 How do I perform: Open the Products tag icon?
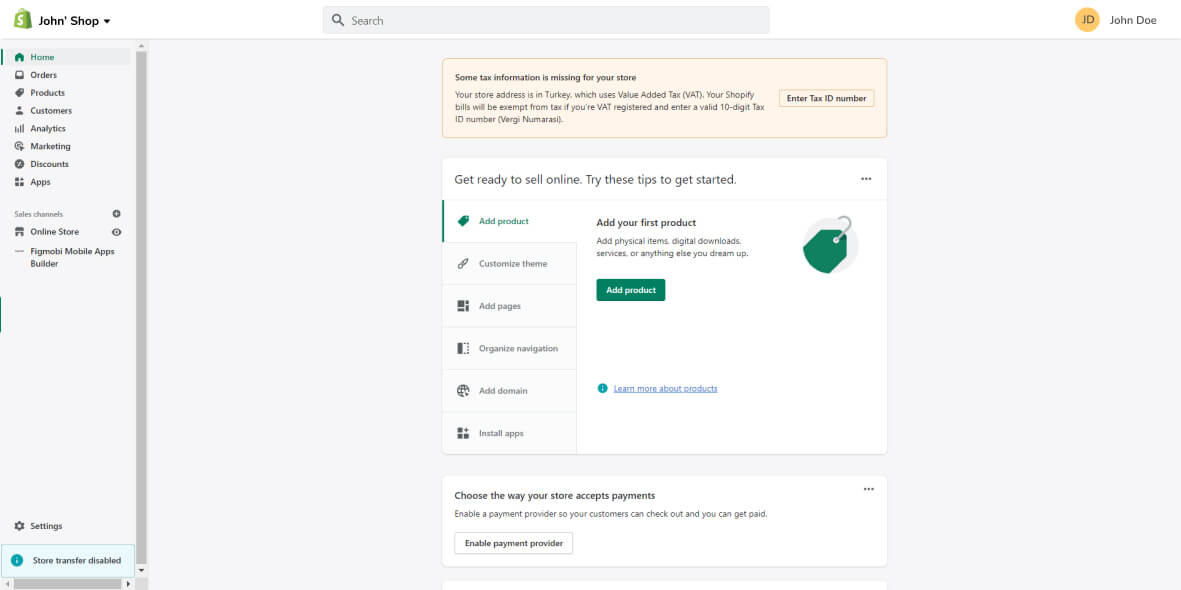pyautogui.click(x=19, y=93)
